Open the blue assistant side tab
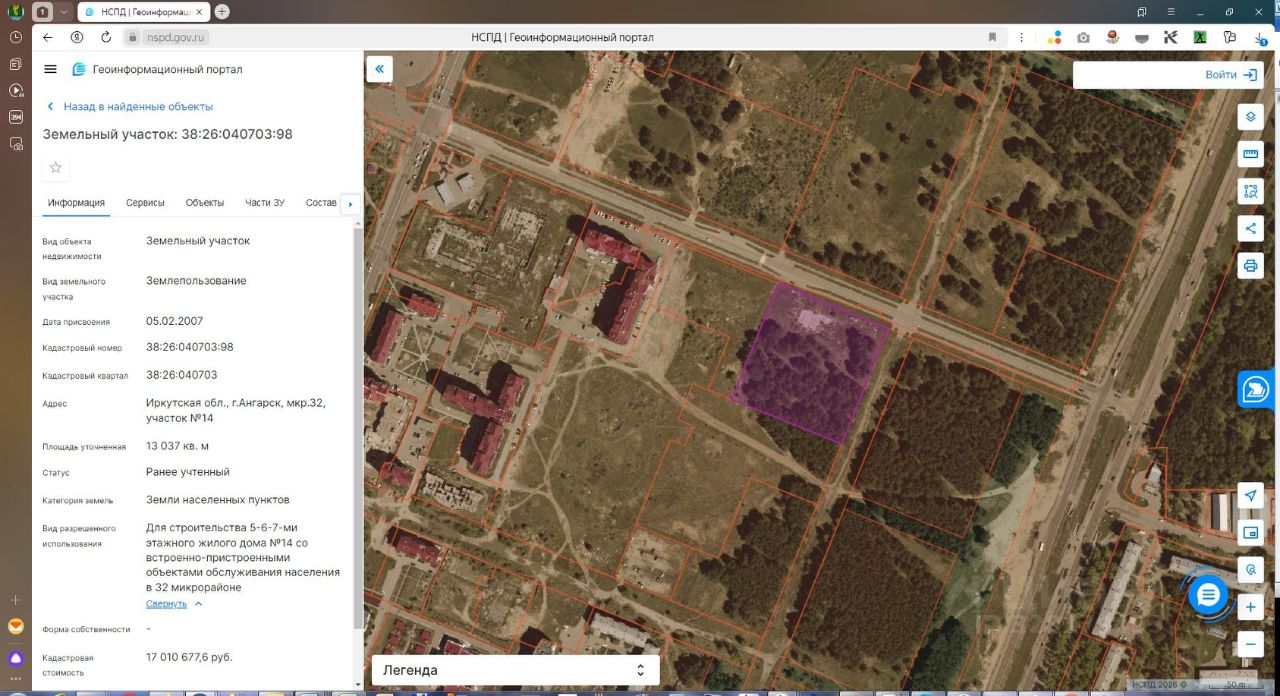Viewport: 1280px width, 696px height. click(x=1257, y=389)
